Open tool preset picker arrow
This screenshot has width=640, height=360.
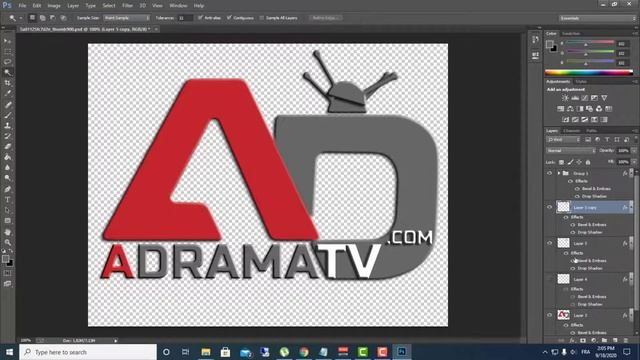click(x=21, y=18)
